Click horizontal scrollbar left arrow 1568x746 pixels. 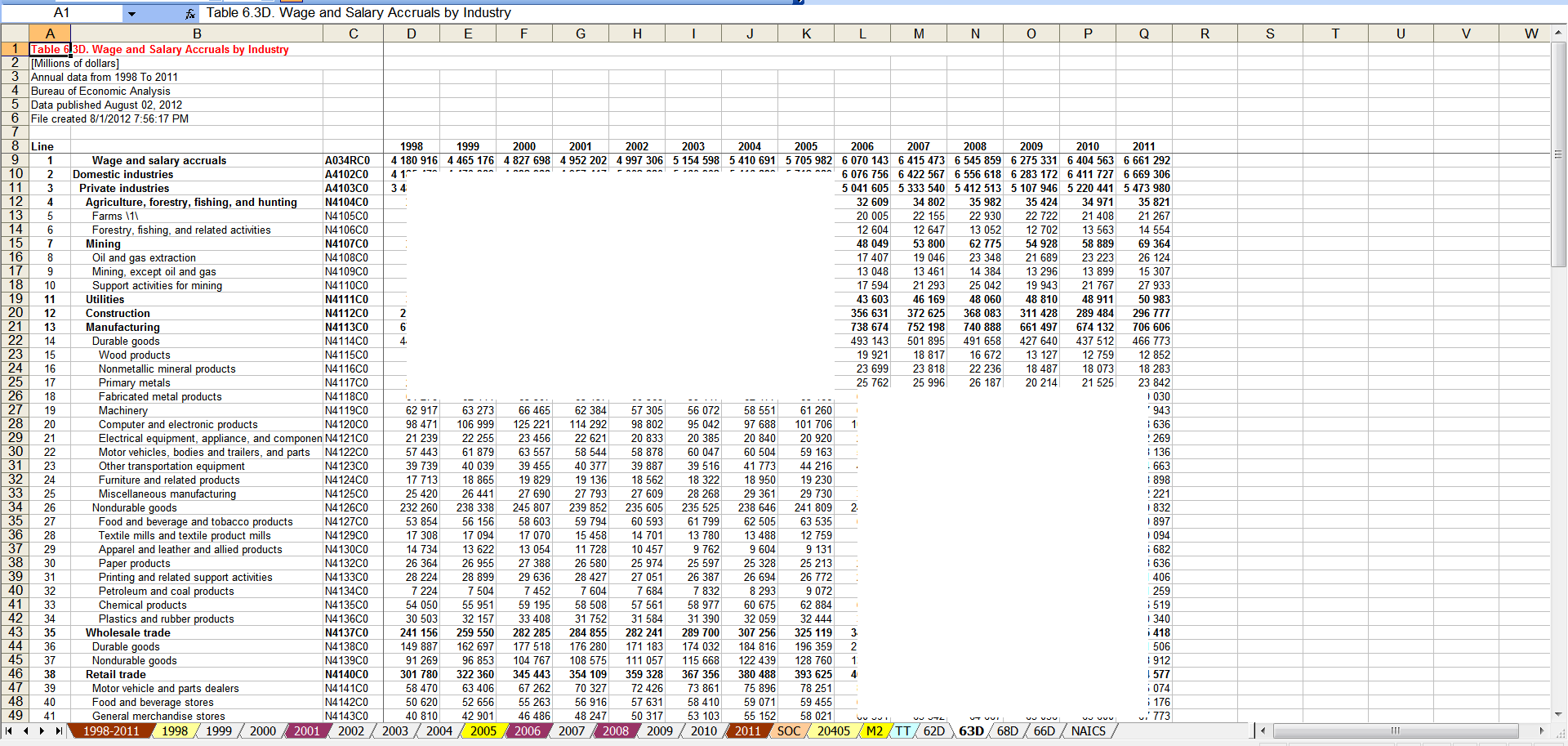pos(1263,731)
